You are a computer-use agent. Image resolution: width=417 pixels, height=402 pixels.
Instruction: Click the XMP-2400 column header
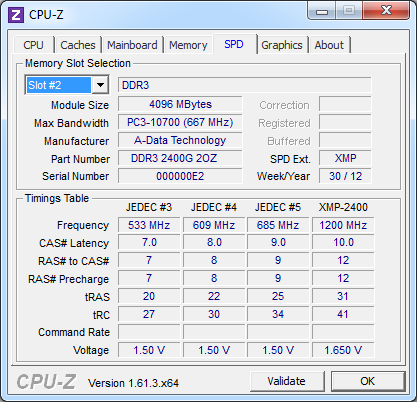click(x=343, y=207)
